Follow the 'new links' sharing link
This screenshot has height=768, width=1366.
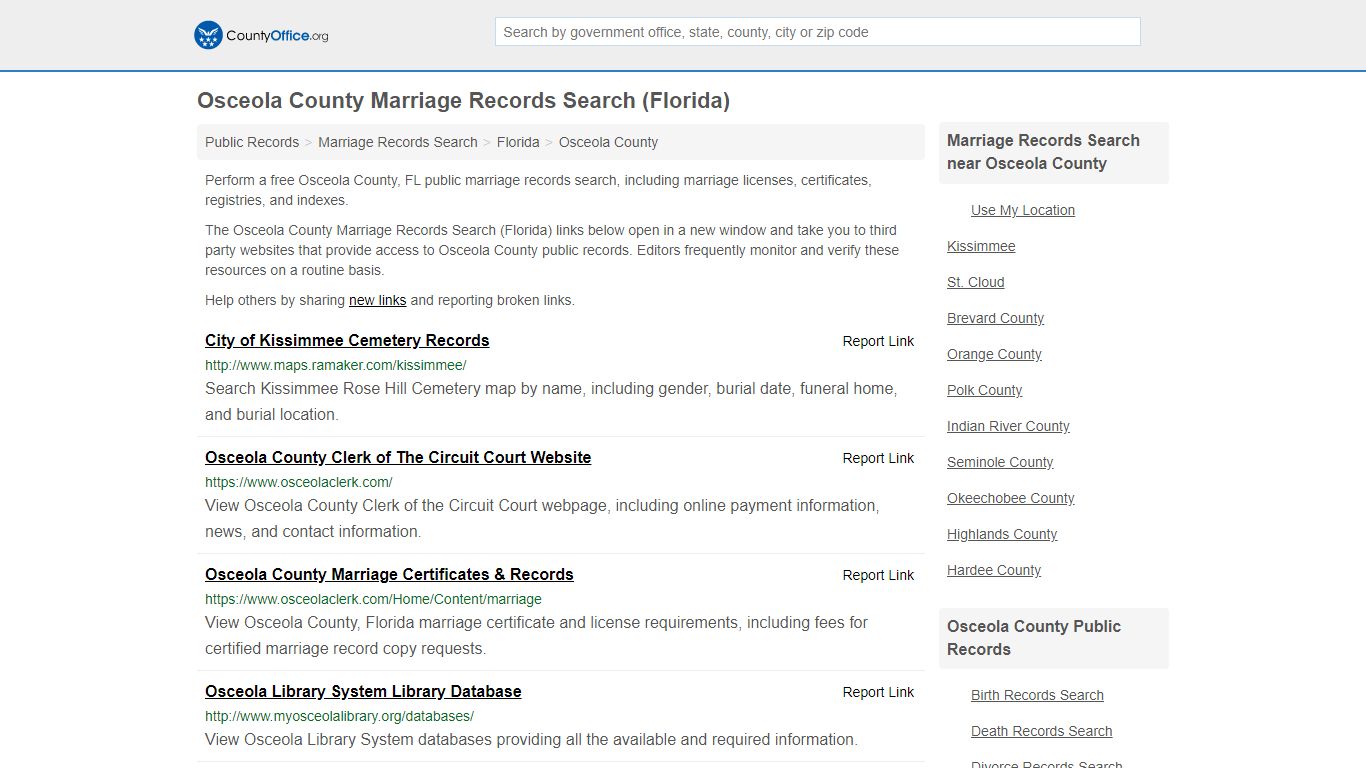377,300
